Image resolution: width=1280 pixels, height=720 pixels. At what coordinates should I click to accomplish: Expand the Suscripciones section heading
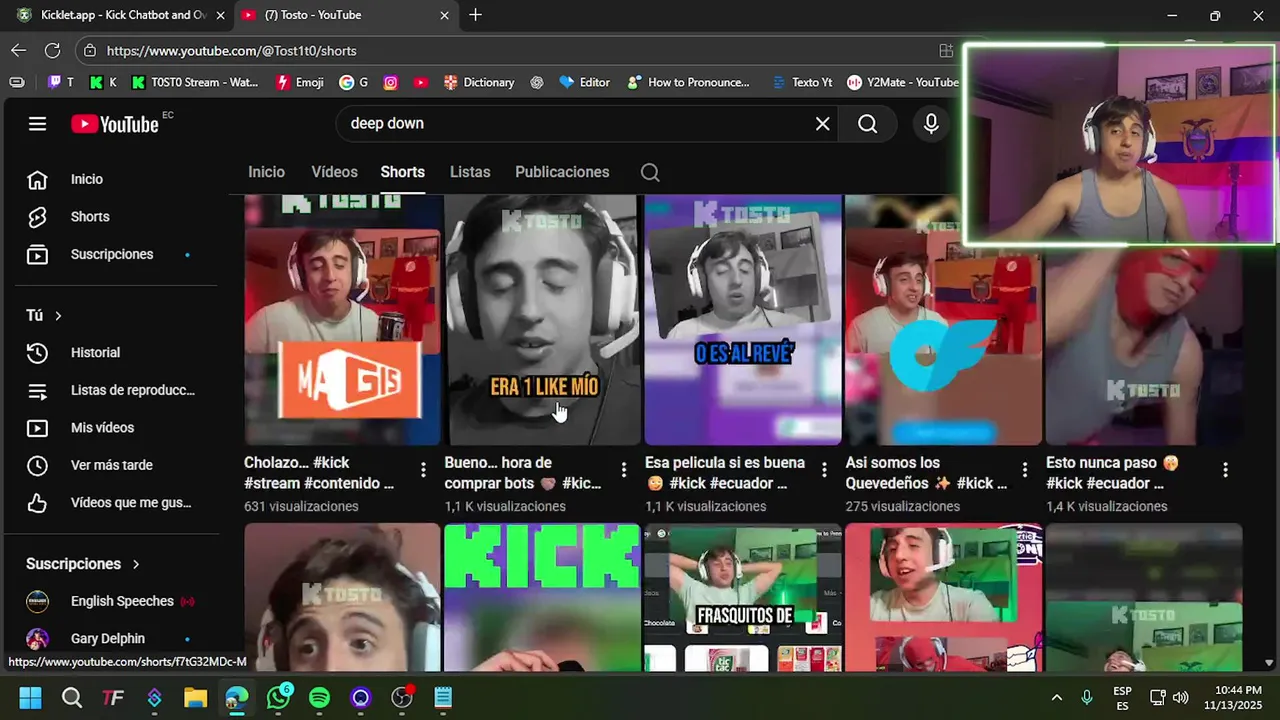pos(83,564)
